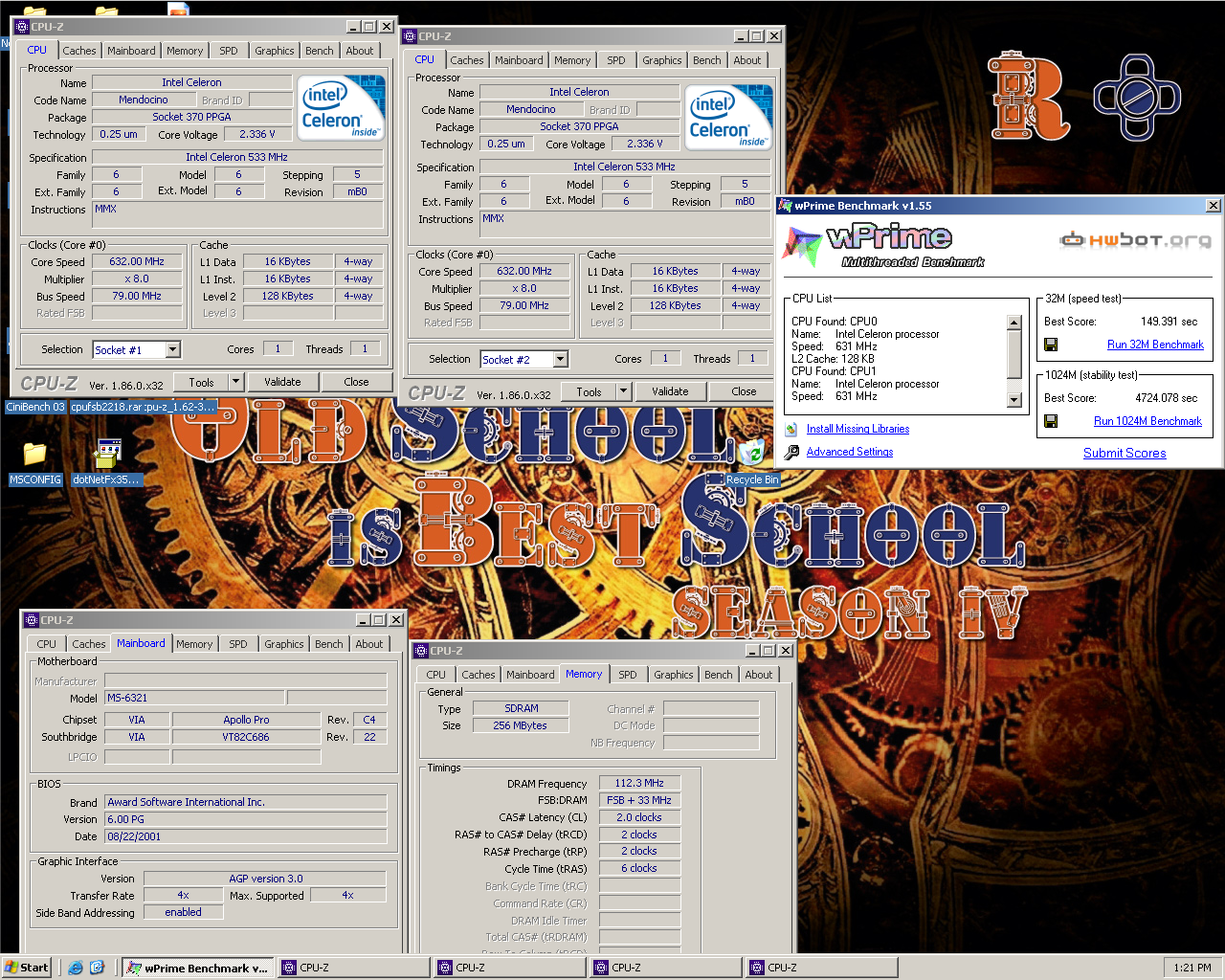Open About tab in the Memory CPU-Z window
This screenshot has height=980, width=1225.
click(x=759, y=675)
